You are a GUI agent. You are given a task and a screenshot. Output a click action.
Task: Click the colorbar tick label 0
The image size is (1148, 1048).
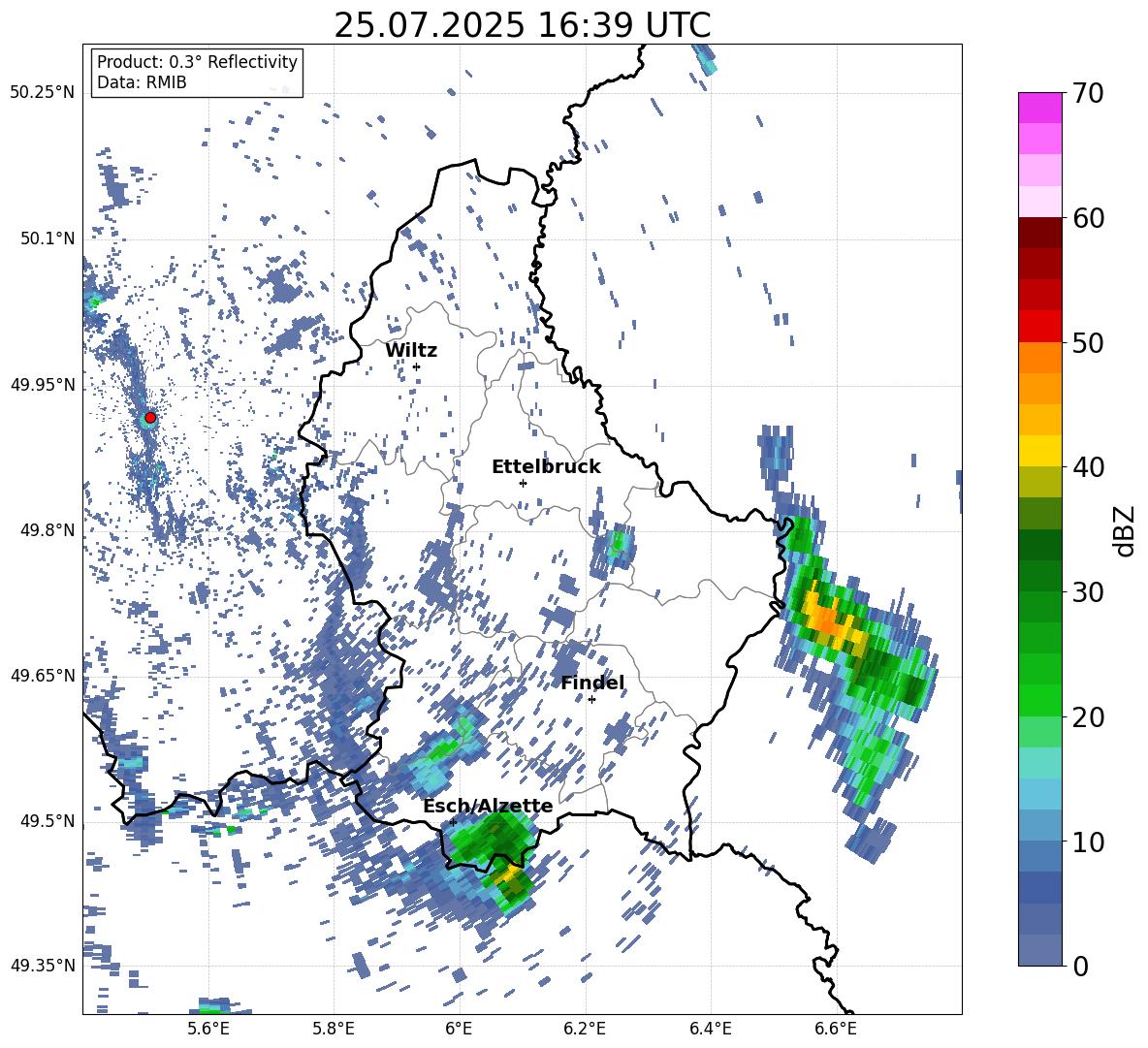(x=1080, y=967)
